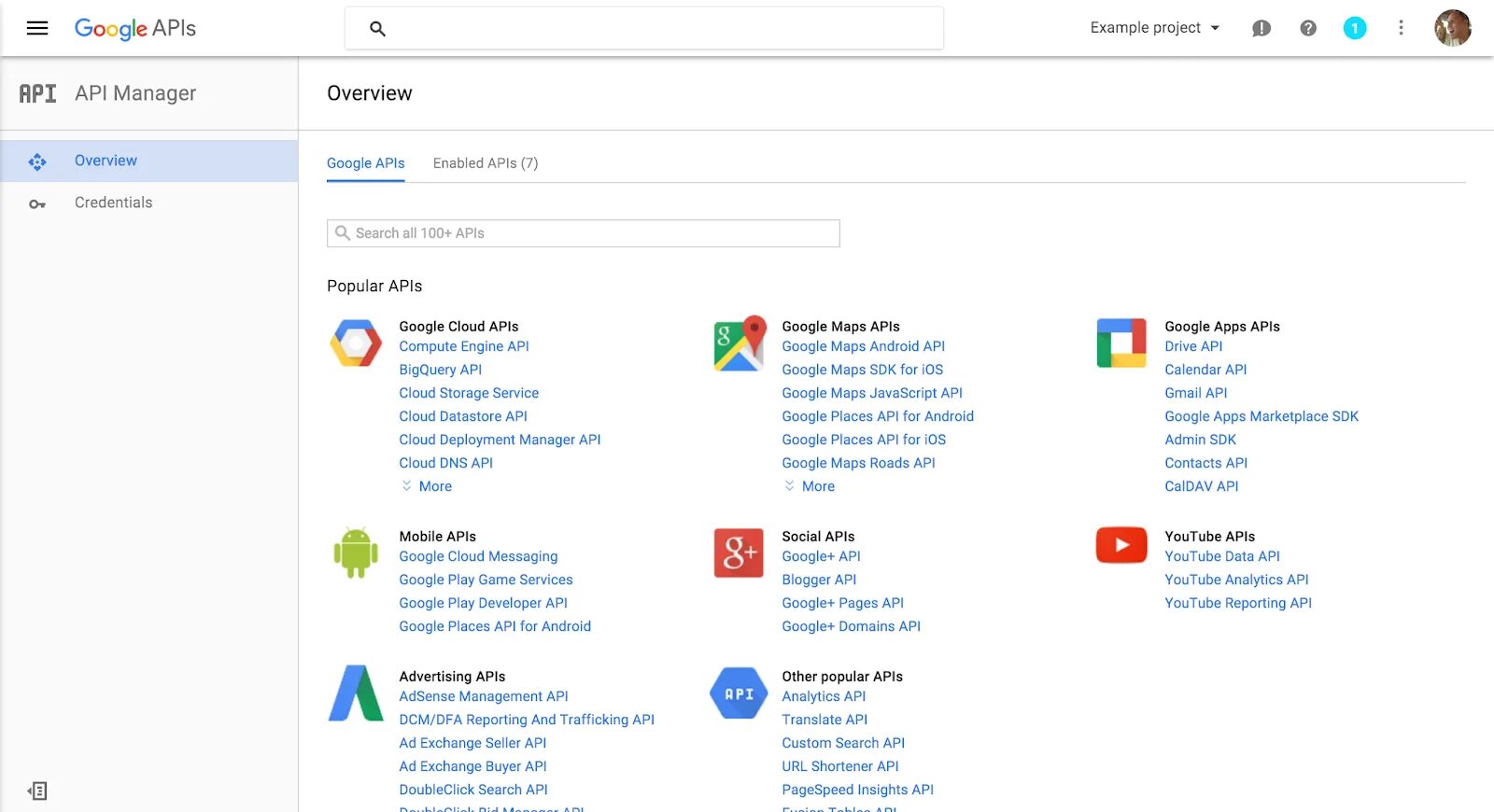
Task: Open the notifications badge icon
Action: [1354, 28]
